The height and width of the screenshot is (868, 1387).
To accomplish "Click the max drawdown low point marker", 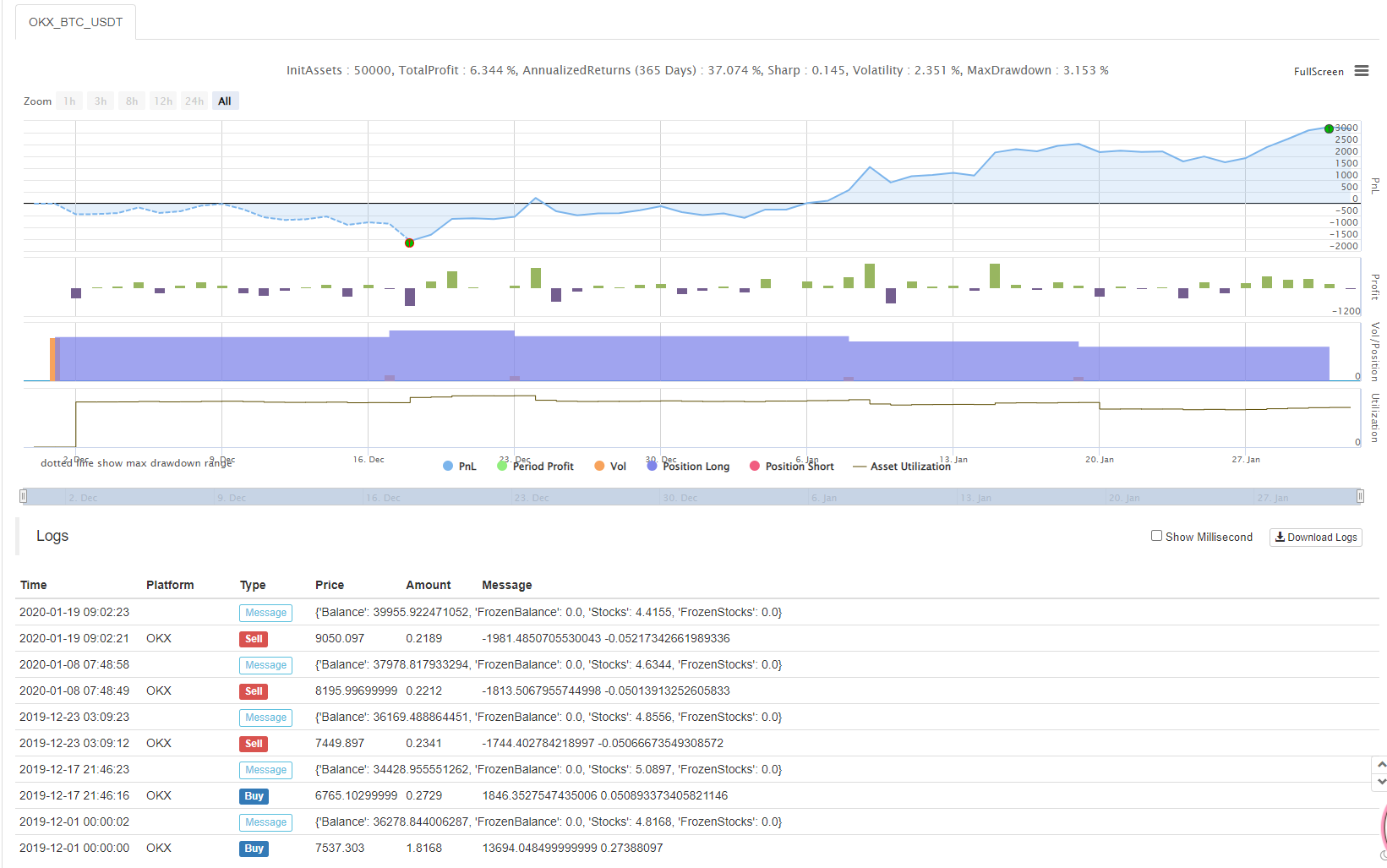I will pyautogui.click(x=409, y=243).
